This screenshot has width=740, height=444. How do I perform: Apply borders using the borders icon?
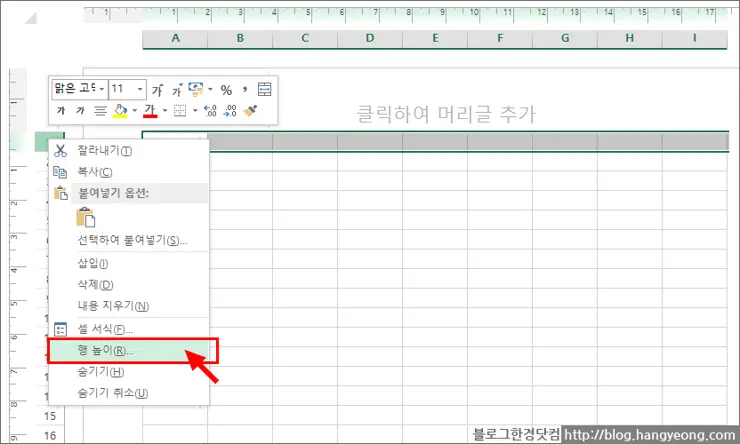tap(180, 111)
